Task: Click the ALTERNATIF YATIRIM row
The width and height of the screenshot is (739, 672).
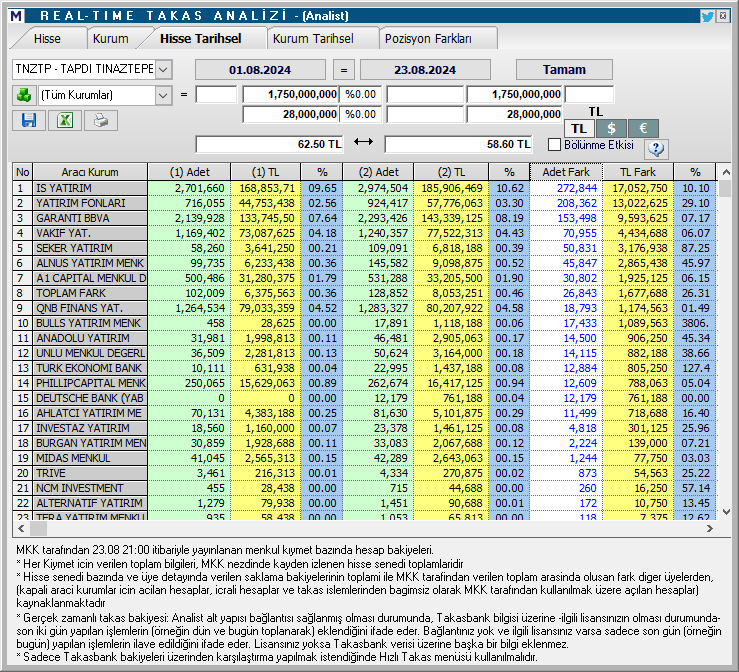Action: [x=364, y=503]
